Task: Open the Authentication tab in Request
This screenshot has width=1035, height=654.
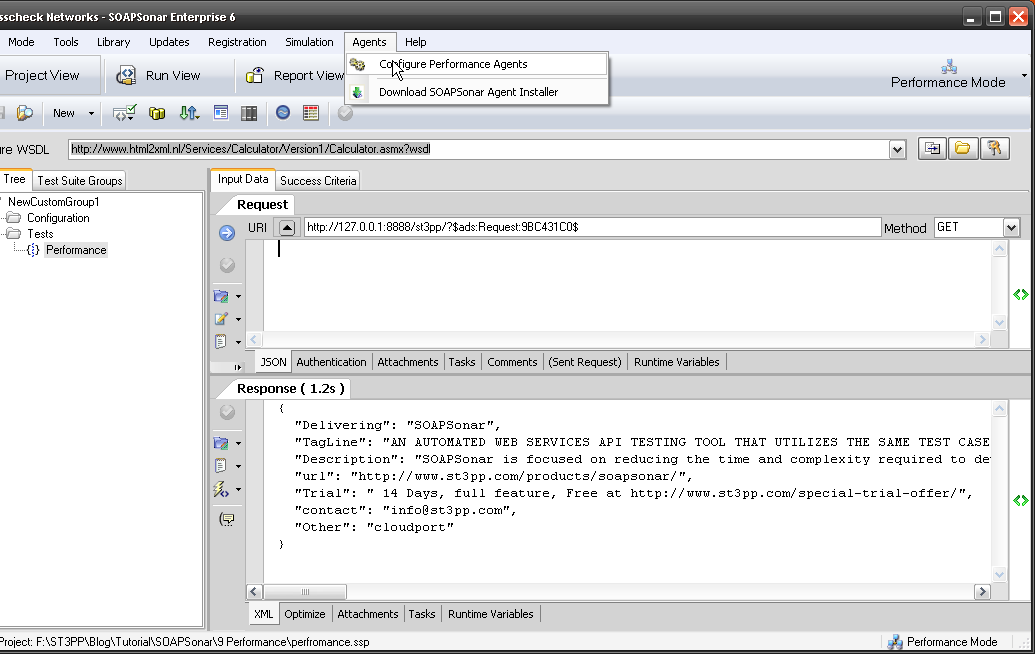Action: pos(331,362)
